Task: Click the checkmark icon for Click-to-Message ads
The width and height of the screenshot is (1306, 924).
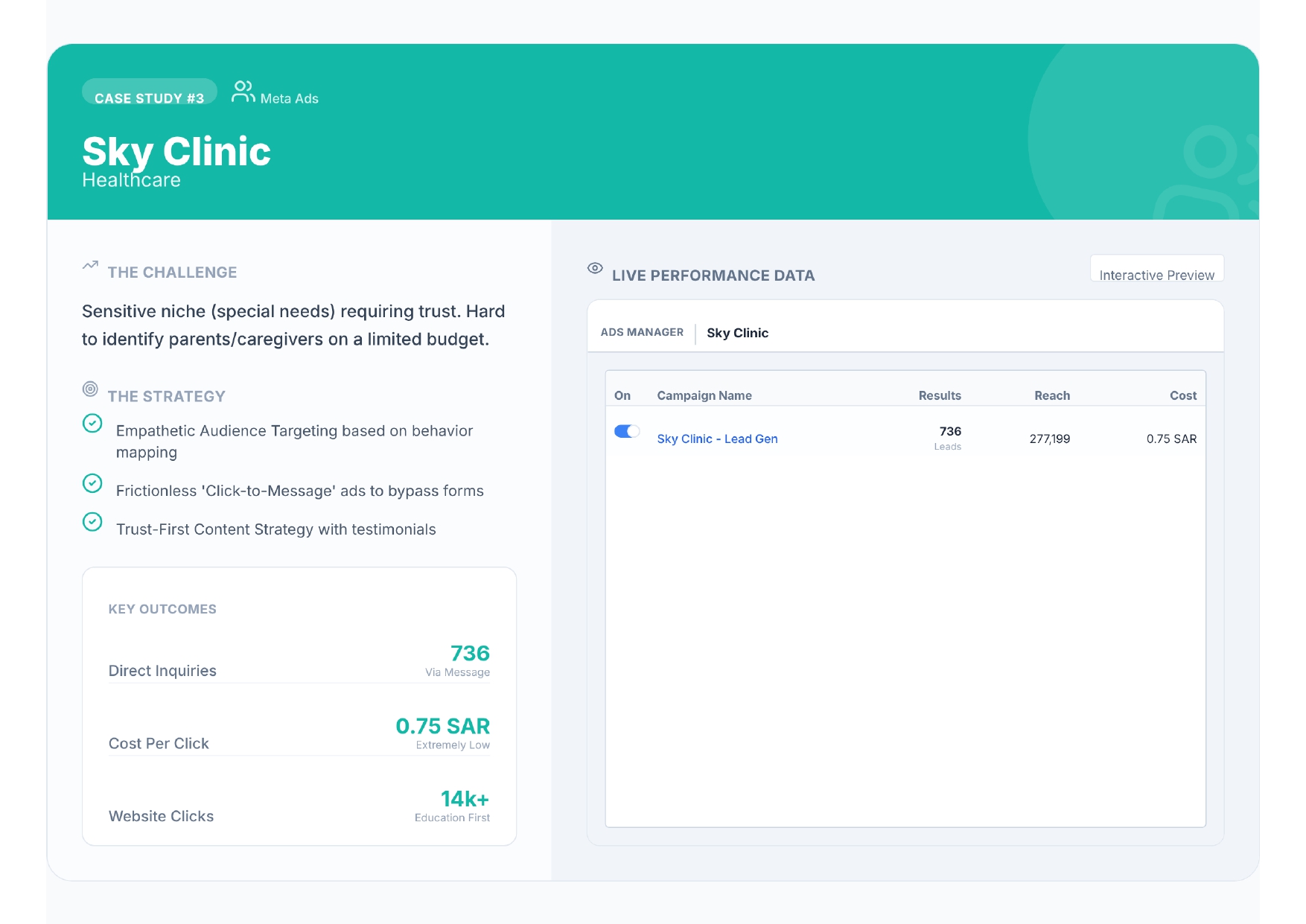Action: 92,483
